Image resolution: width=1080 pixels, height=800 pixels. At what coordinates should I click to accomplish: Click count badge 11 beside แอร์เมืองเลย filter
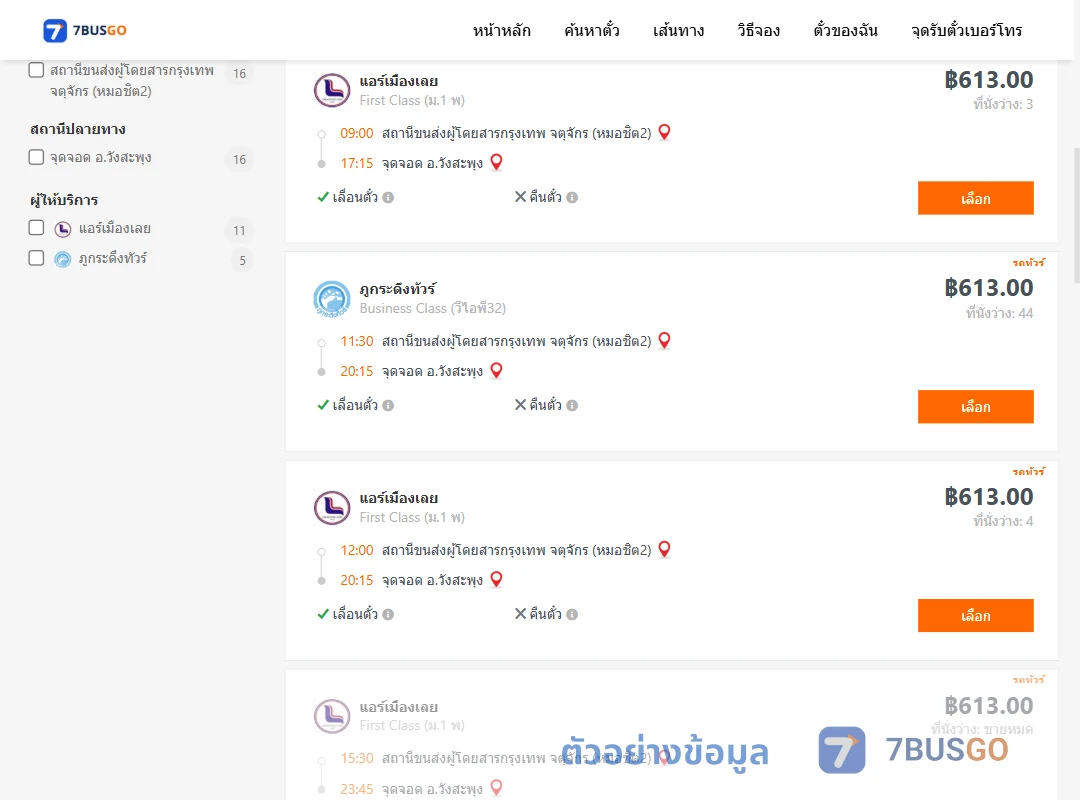(x=239, y=230)
